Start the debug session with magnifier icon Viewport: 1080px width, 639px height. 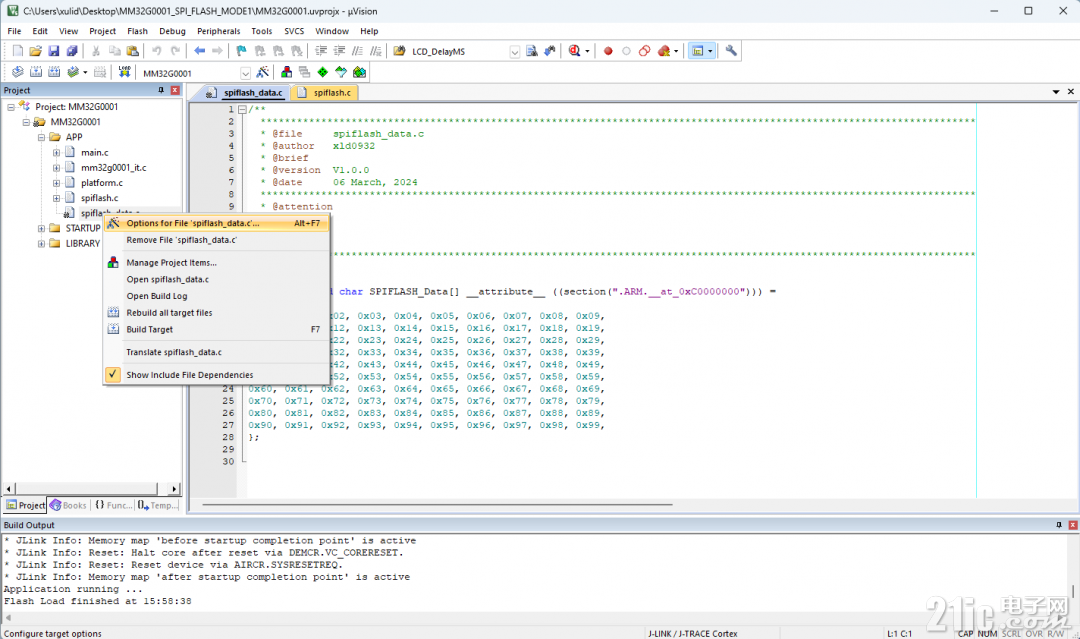point(574,51)
